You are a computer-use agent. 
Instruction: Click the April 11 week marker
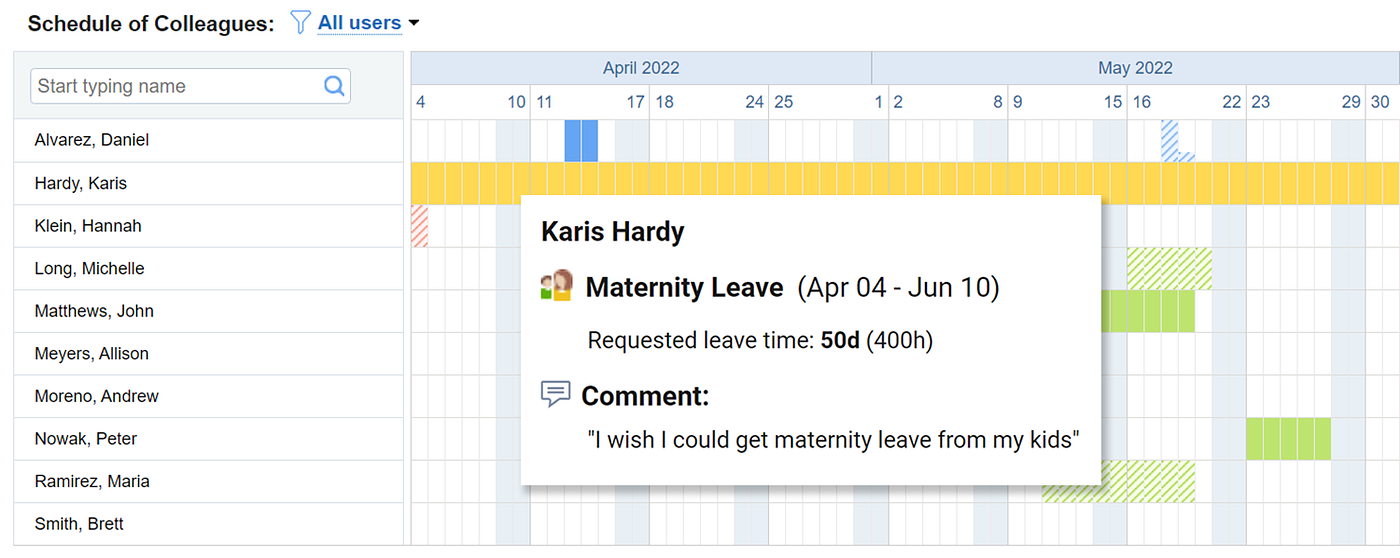(x=544, y=102)
